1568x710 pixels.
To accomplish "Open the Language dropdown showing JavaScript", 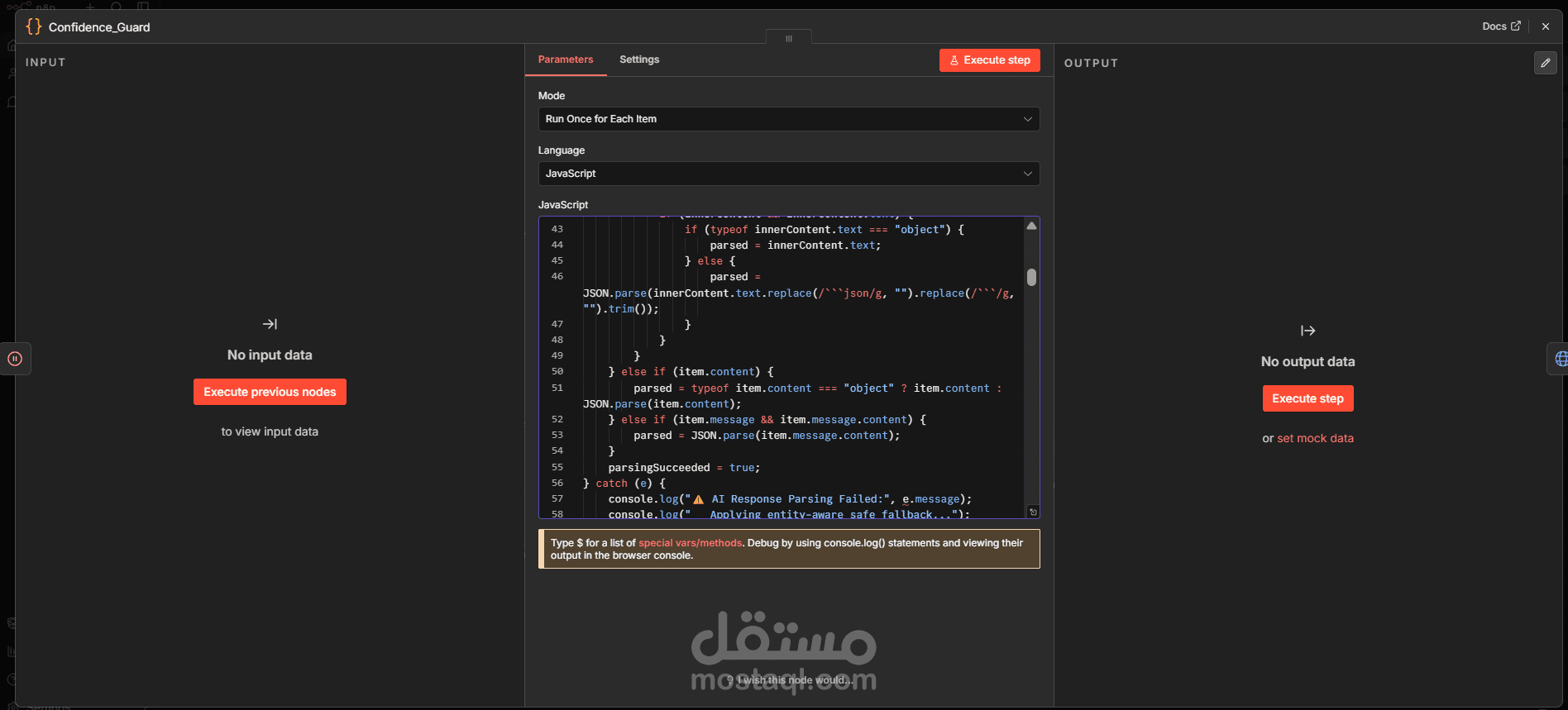I will click(789, 174).
